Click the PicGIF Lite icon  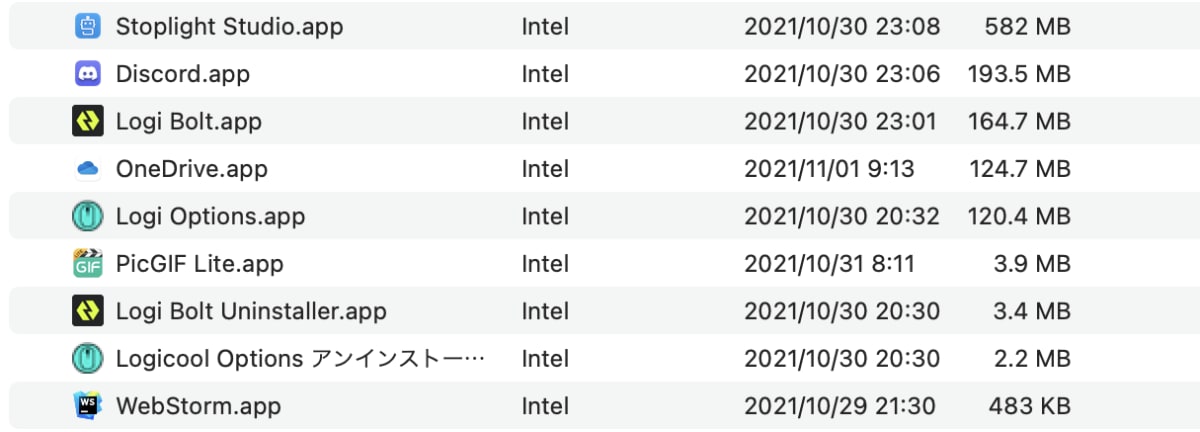pos(88,264)
